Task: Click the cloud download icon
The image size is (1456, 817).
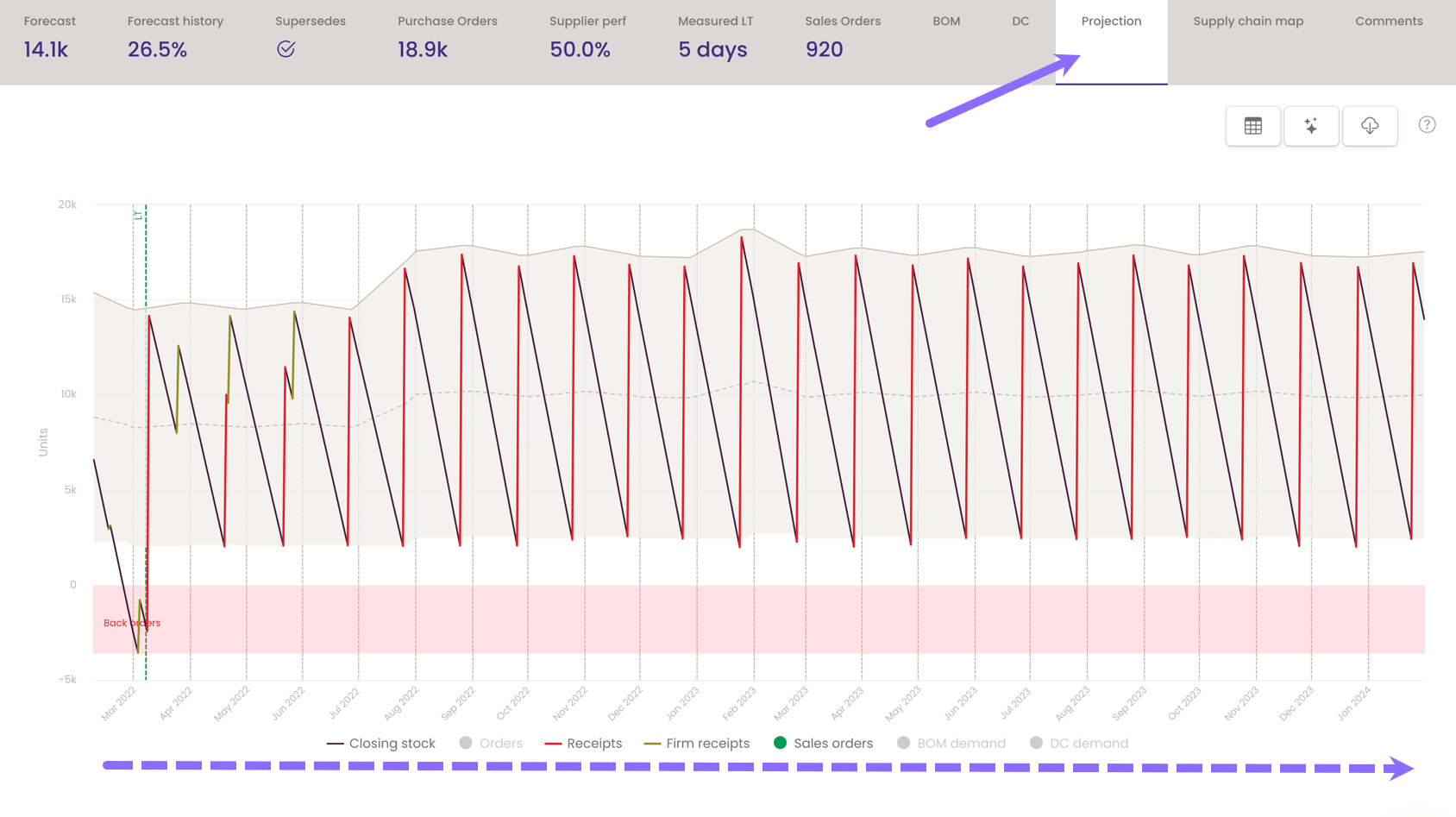Action: [x=1370, y=126]
